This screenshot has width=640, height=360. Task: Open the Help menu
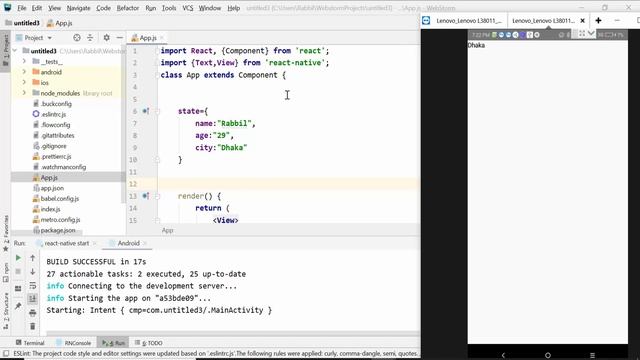[x=233, y=8]
